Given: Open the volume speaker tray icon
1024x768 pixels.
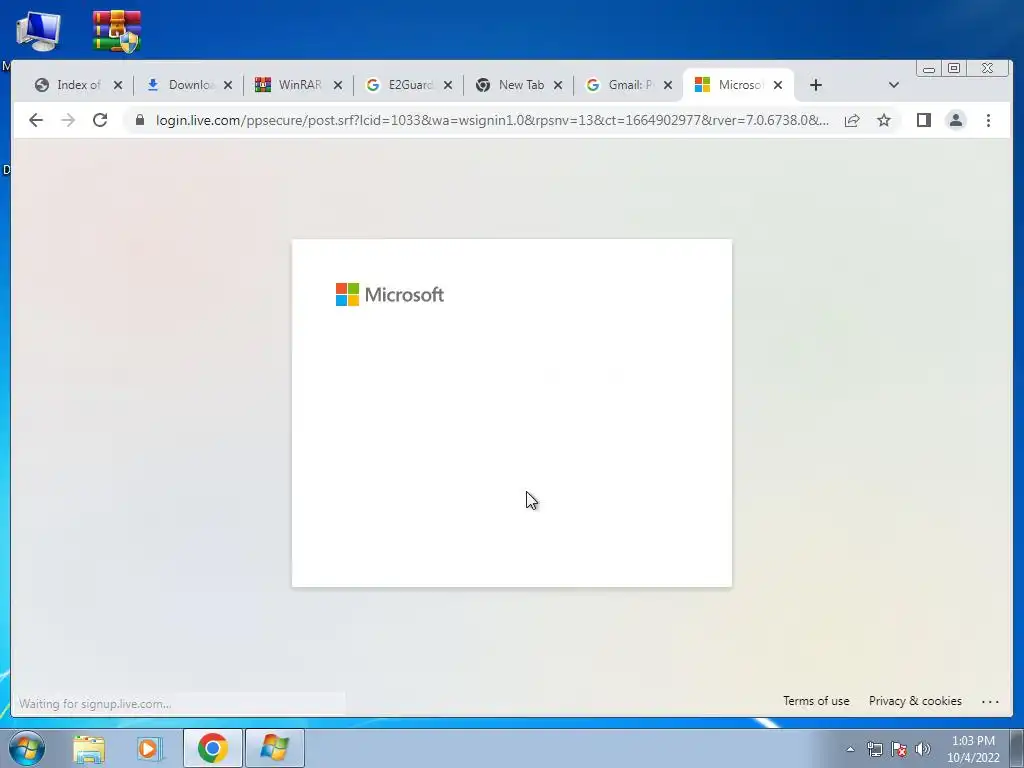Looking at the screenshot, I should pyautogui.click(x=923, y=749).
